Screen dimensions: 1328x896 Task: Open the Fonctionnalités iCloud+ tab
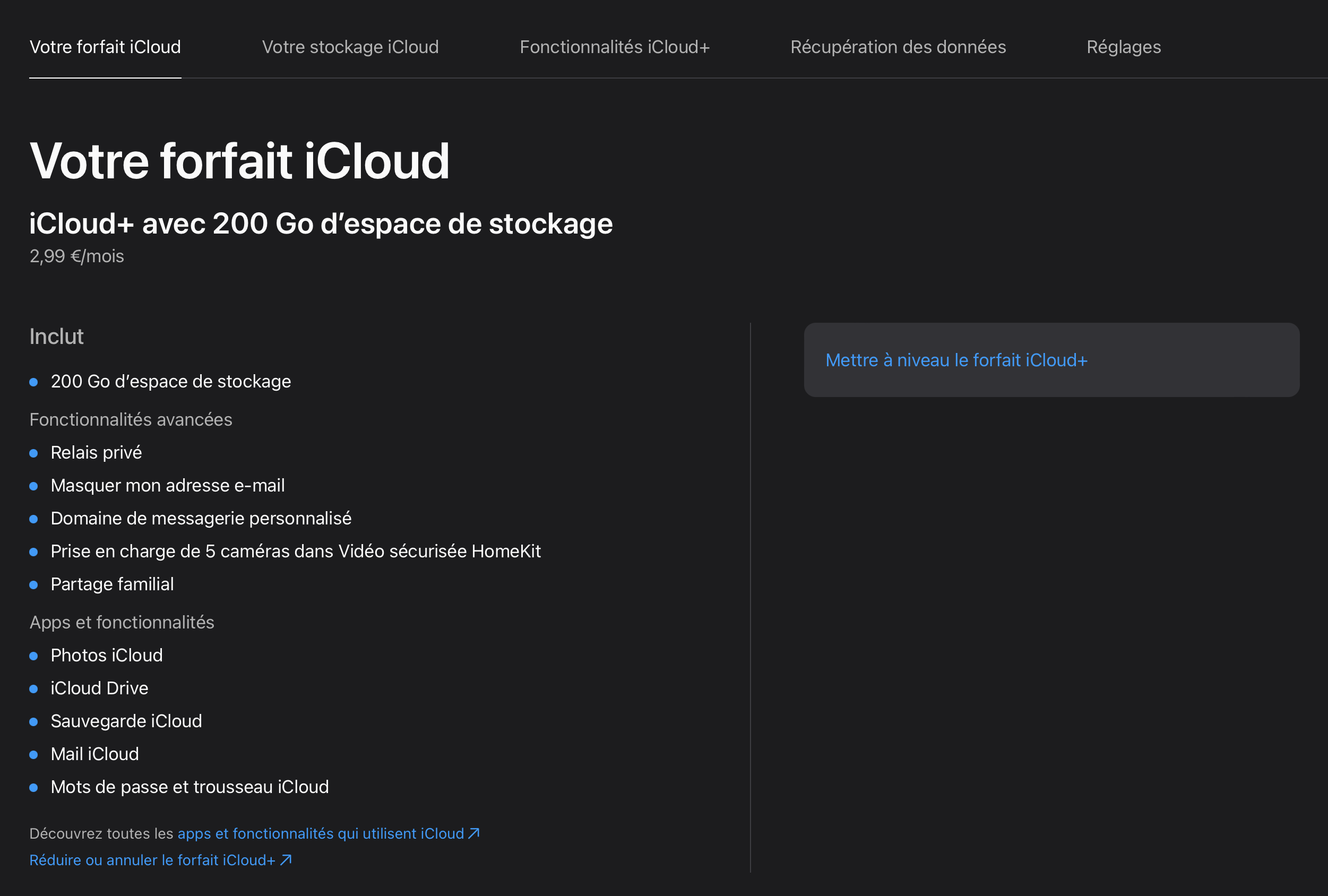click(614, 47)
